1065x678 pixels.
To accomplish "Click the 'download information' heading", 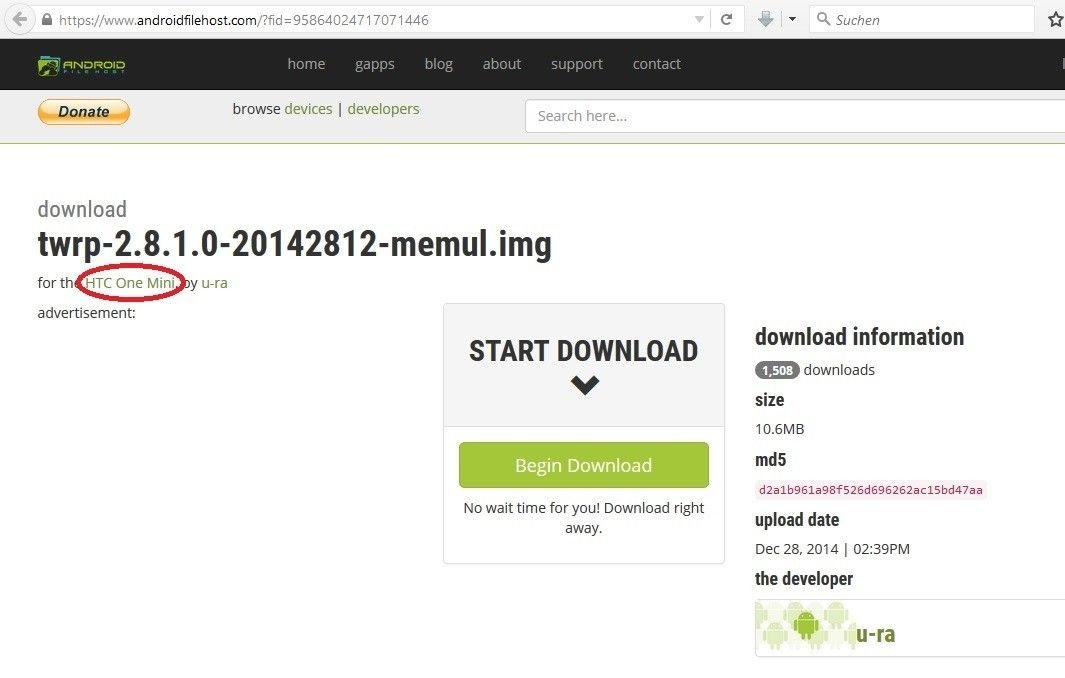I will coord(859,337).
